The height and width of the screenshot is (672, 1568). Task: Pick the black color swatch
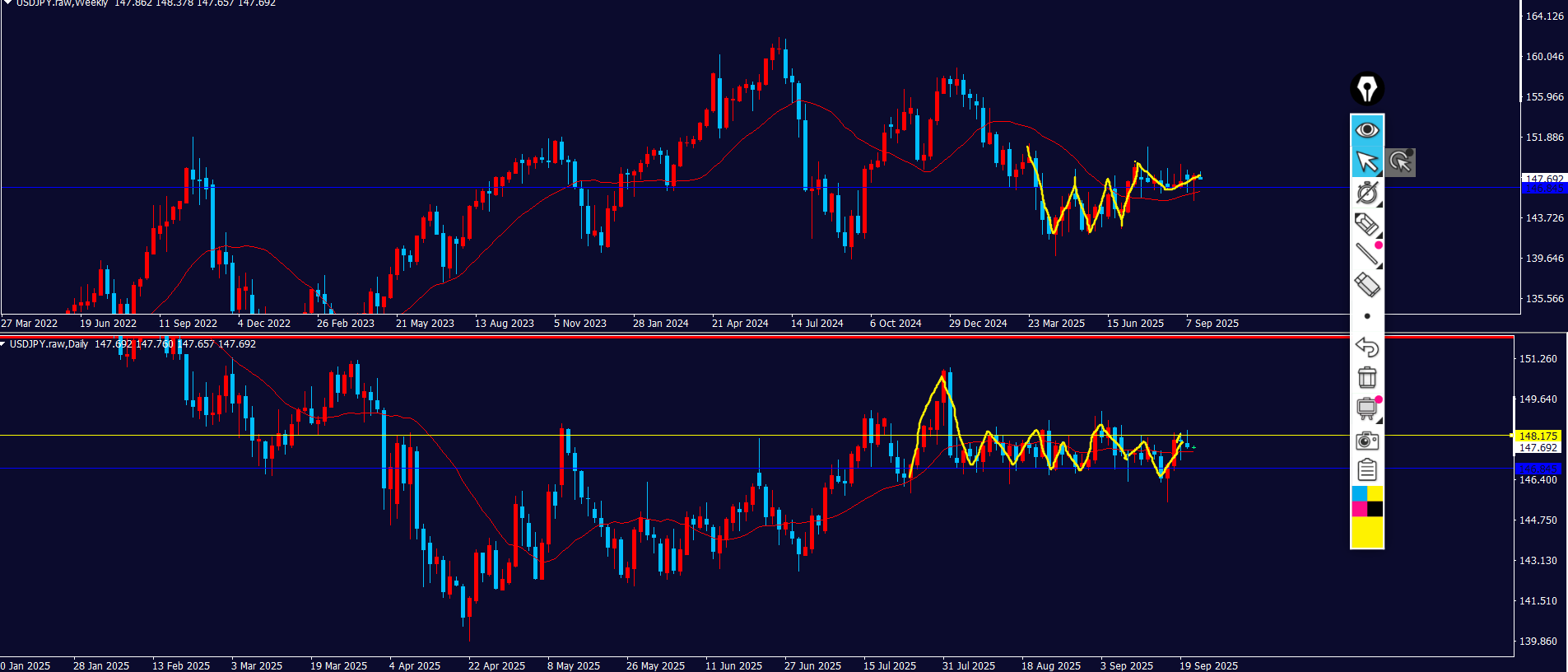[x=1375, y=509]
